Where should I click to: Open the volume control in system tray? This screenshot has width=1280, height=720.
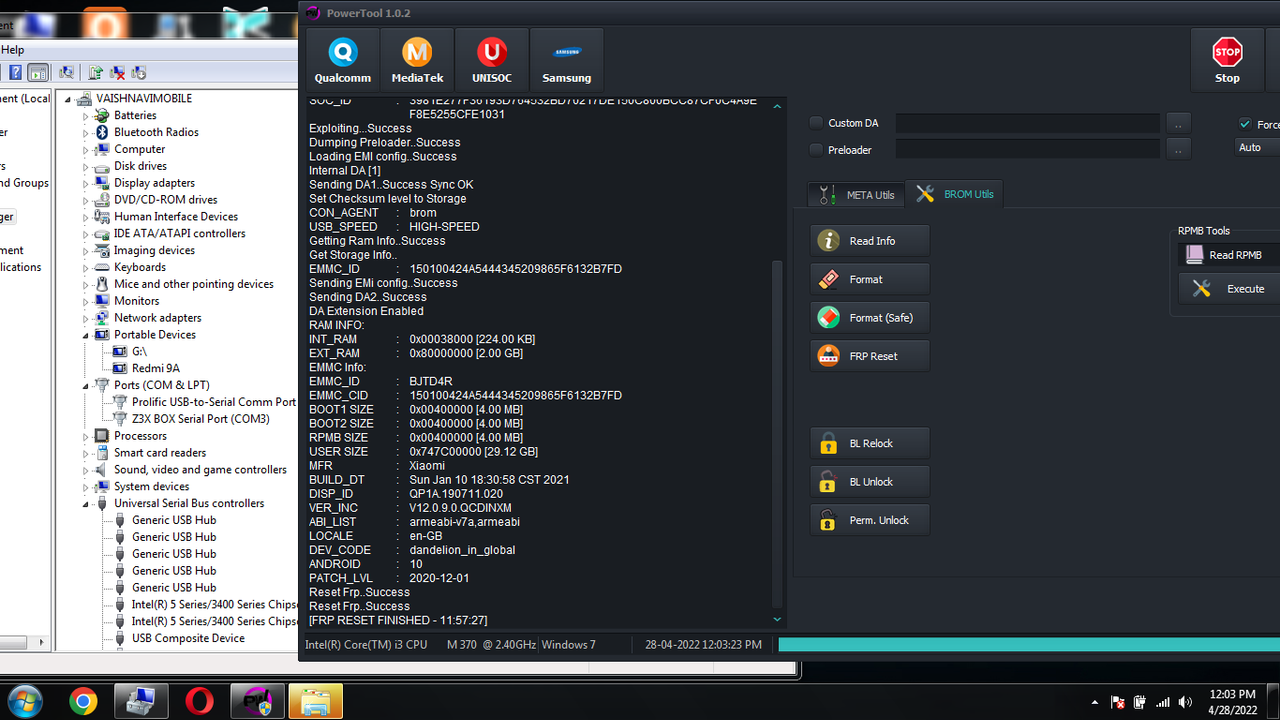(x=1186, y=702)
